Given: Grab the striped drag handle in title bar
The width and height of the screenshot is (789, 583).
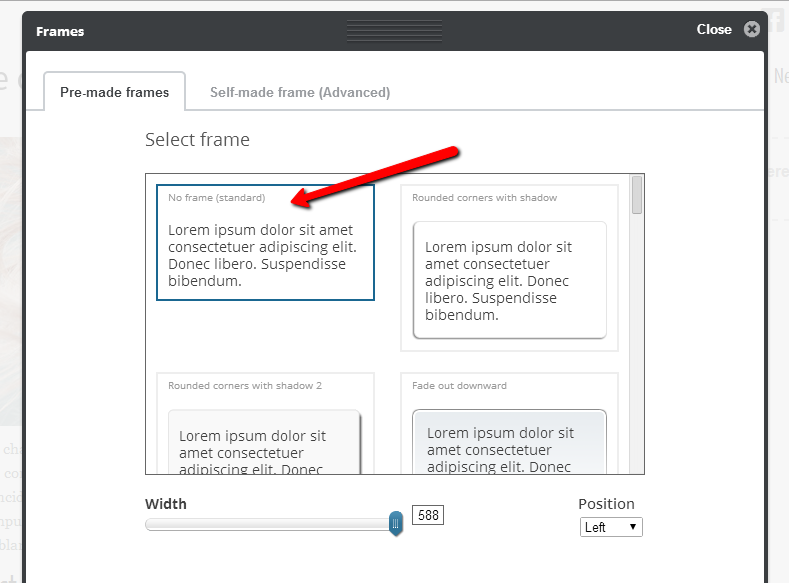Looking at the screenshot, I should (x=394, y=31).
